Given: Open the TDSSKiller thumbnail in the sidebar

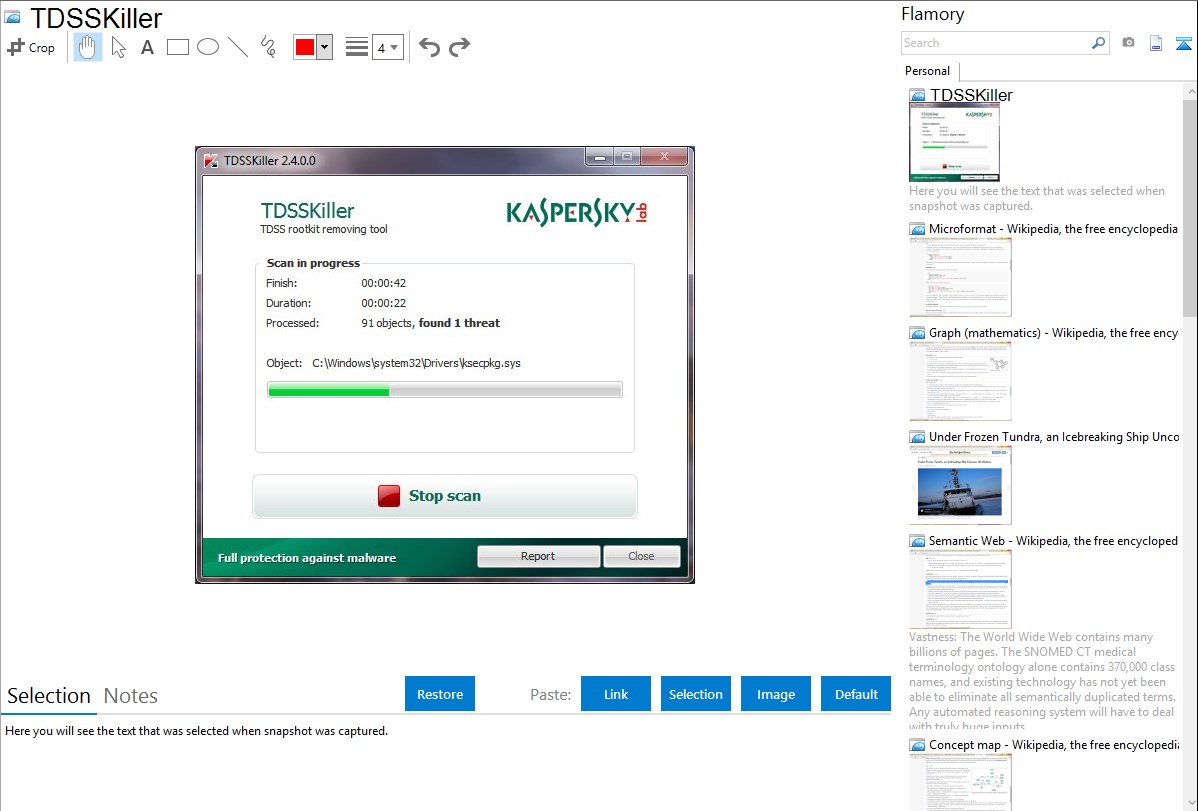Looking at the screenshot, I should pyautogui.click(x=954, y=142).
